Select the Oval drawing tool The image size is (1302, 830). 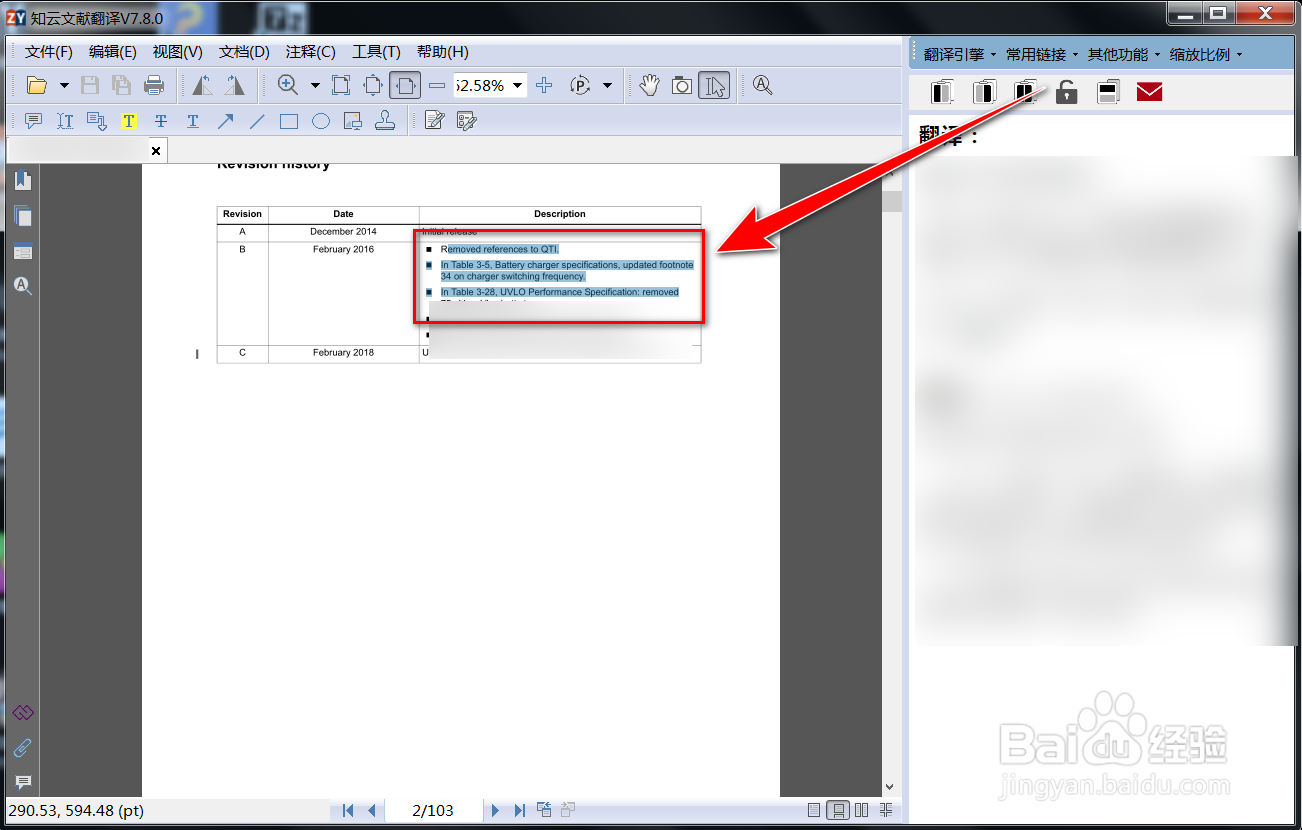321,121
